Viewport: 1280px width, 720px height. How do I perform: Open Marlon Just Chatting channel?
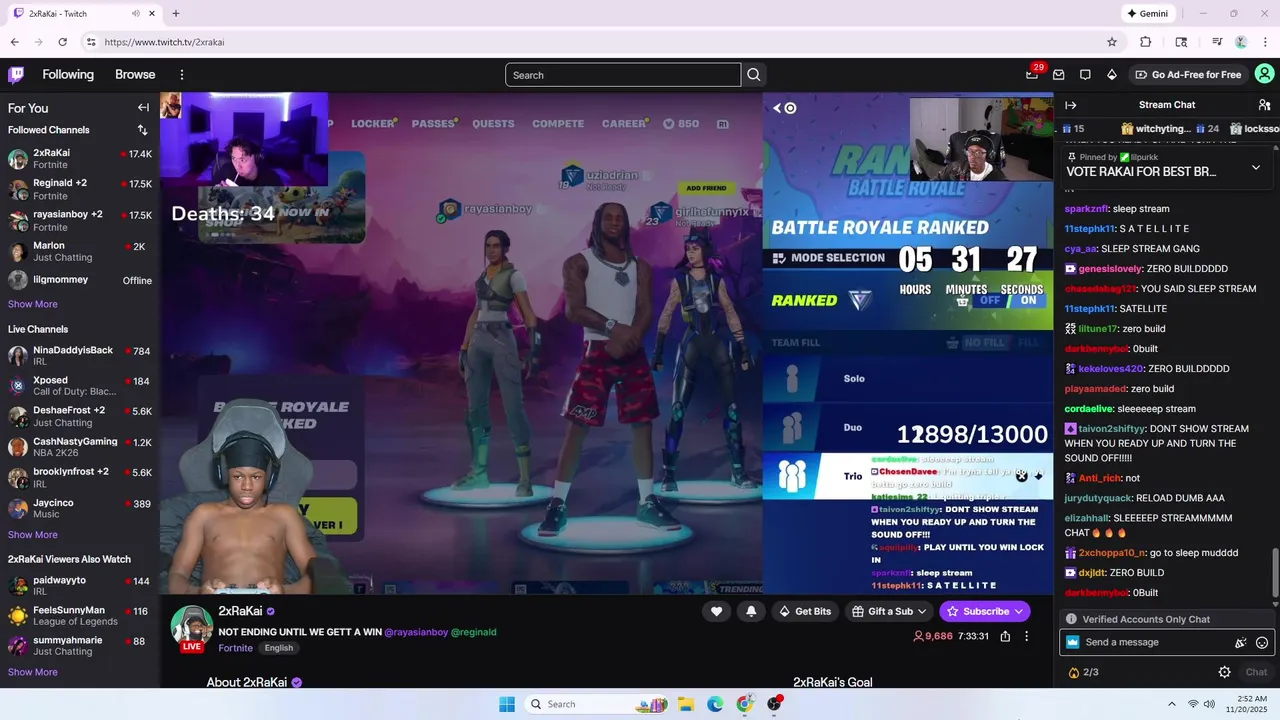coord(80,251)
